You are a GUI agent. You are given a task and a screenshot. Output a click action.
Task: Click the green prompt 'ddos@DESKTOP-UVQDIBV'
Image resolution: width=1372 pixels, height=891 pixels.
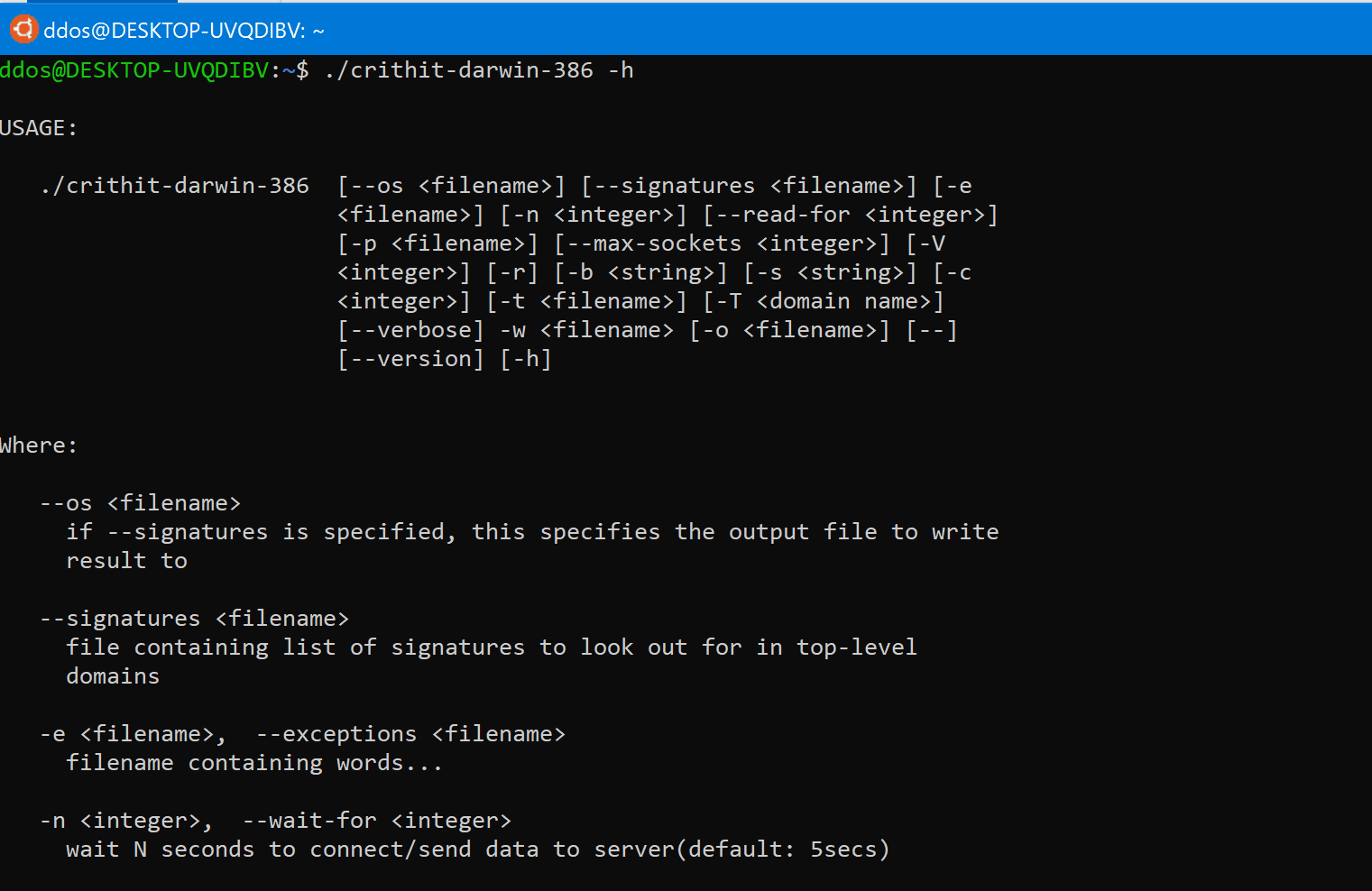coord(134,70)
